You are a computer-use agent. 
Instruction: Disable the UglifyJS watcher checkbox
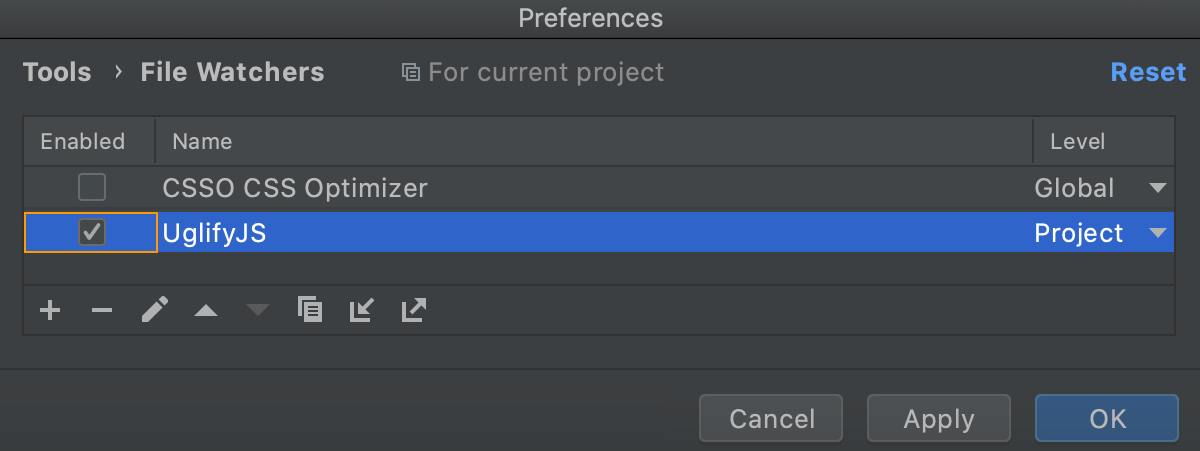[x=92, y=233]
